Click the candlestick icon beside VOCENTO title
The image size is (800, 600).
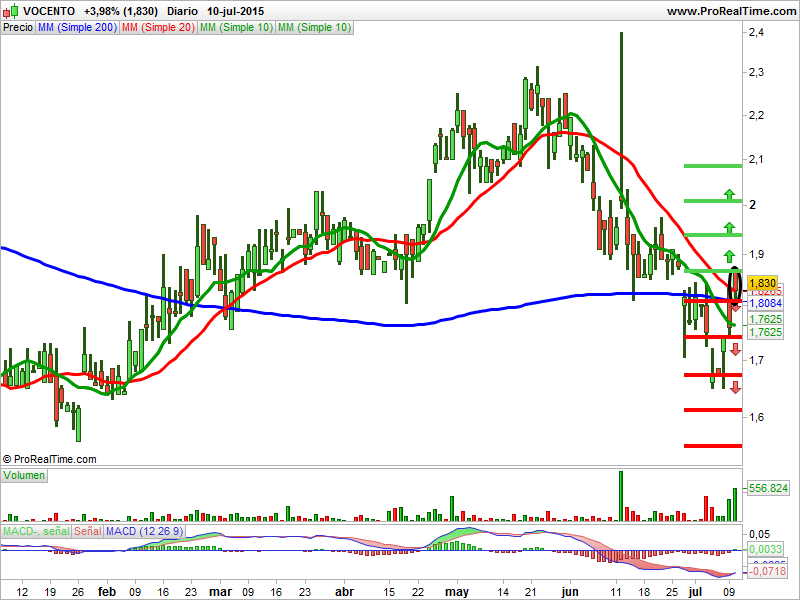[11, 11]
